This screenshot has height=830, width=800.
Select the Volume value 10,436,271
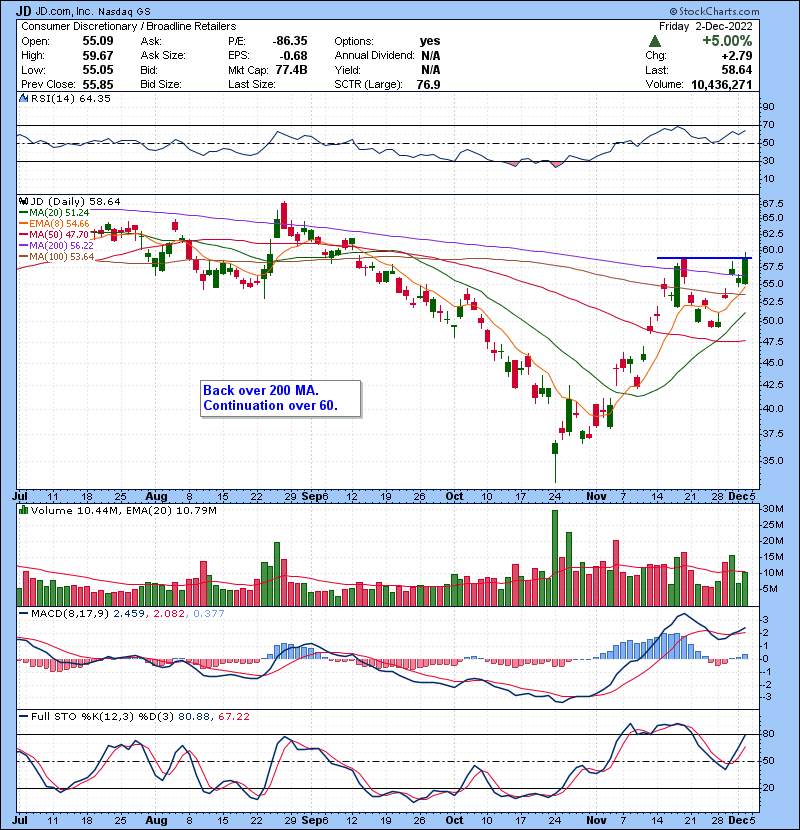pyautogui.click(x=722, y=84)
